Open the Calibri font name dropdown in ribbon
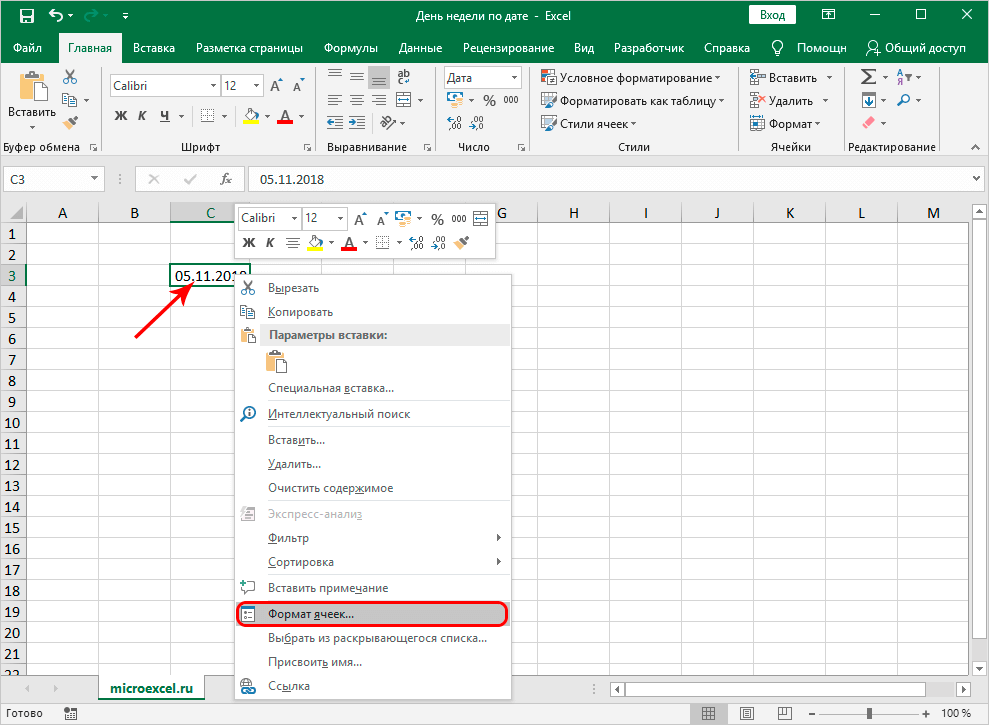Screen dimensions: 989x725 pos(212,86)
